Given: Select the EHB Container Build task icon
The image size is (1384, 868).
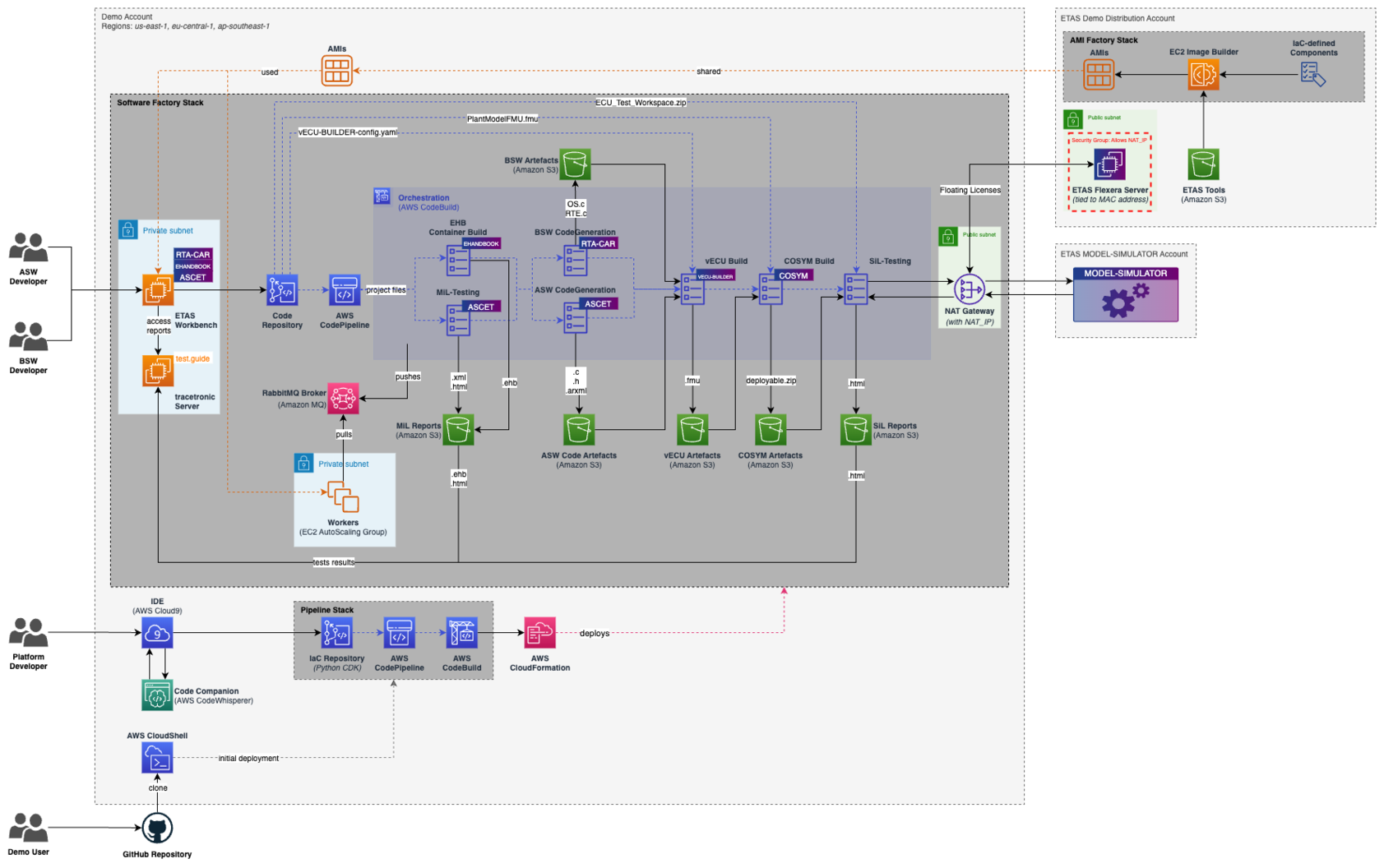Looking at the screenshot, I should point(458,260).
